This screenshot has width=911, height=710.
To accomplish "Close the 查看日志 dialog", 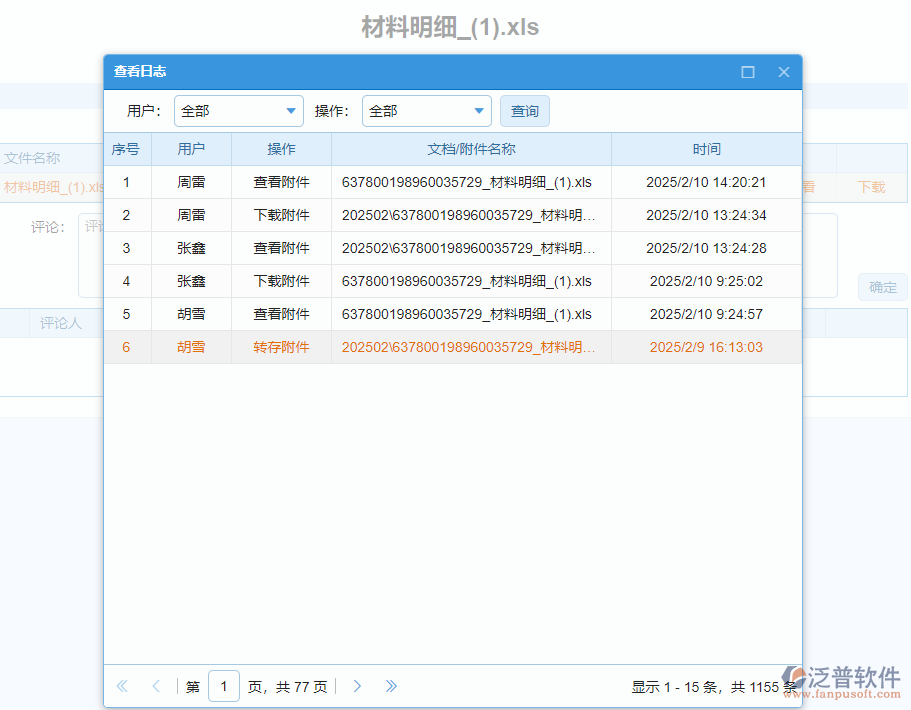I will [784, 72].
